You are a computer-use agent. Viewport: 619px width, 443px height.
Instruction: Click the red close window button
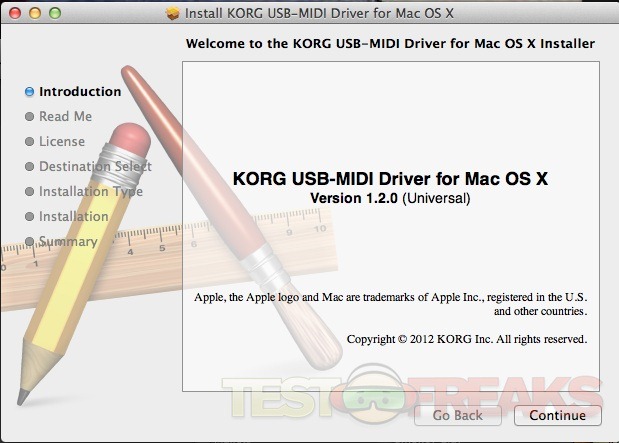pyautogui.click(x=14, y=13)
